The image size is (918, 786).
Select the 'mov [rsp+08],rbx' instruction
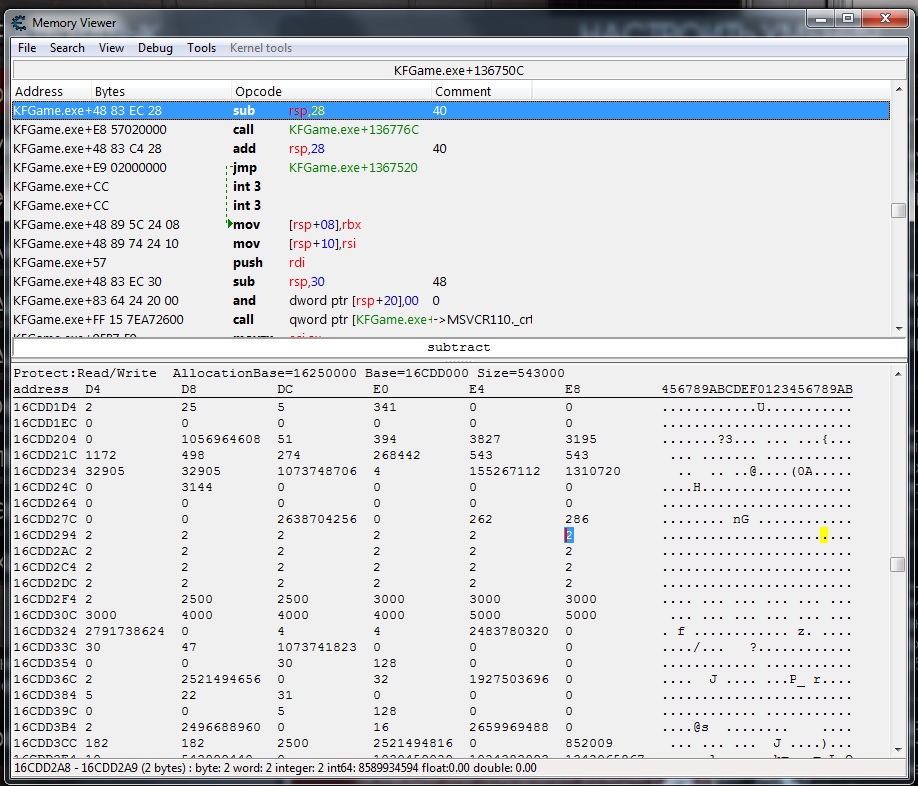coord(451,225)
